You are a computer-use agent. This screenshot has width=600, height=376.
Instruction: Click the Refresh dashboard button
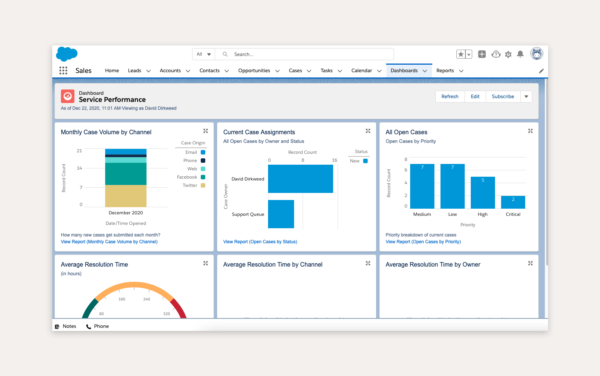click(450, 96)
